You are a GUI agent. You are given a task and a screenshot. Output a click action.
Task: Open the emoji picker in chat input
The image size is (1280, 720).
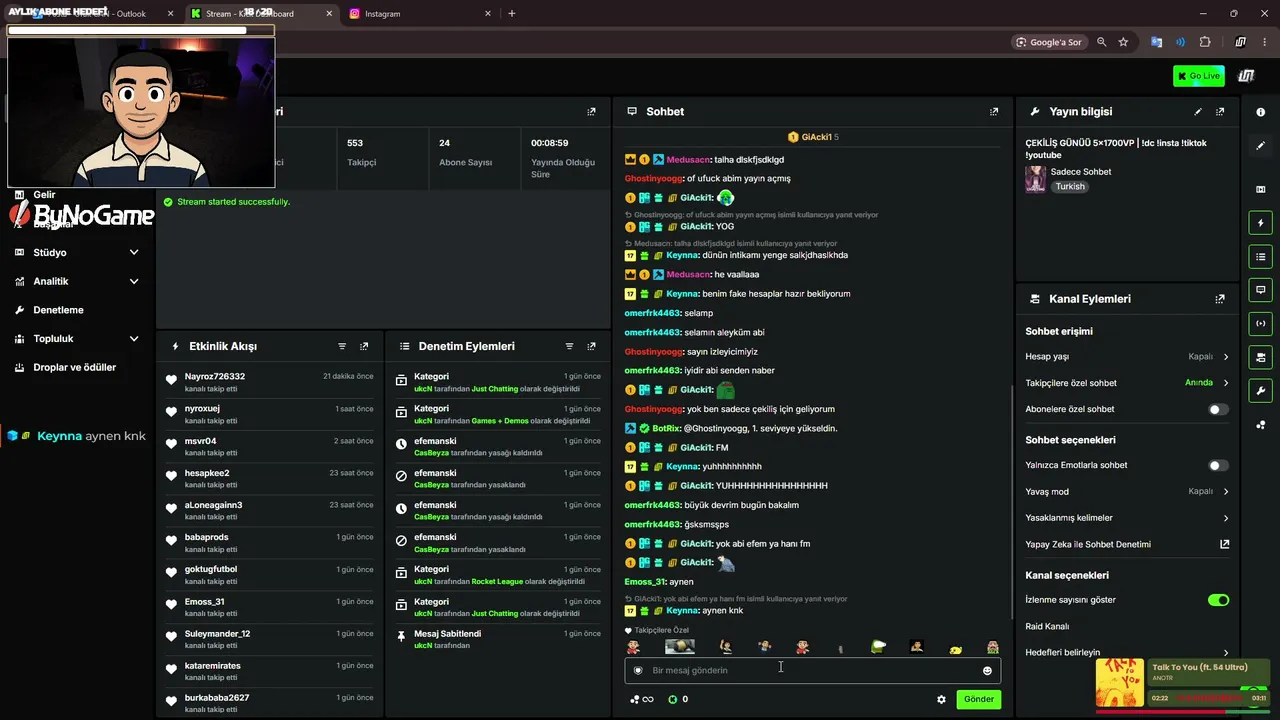987,670
